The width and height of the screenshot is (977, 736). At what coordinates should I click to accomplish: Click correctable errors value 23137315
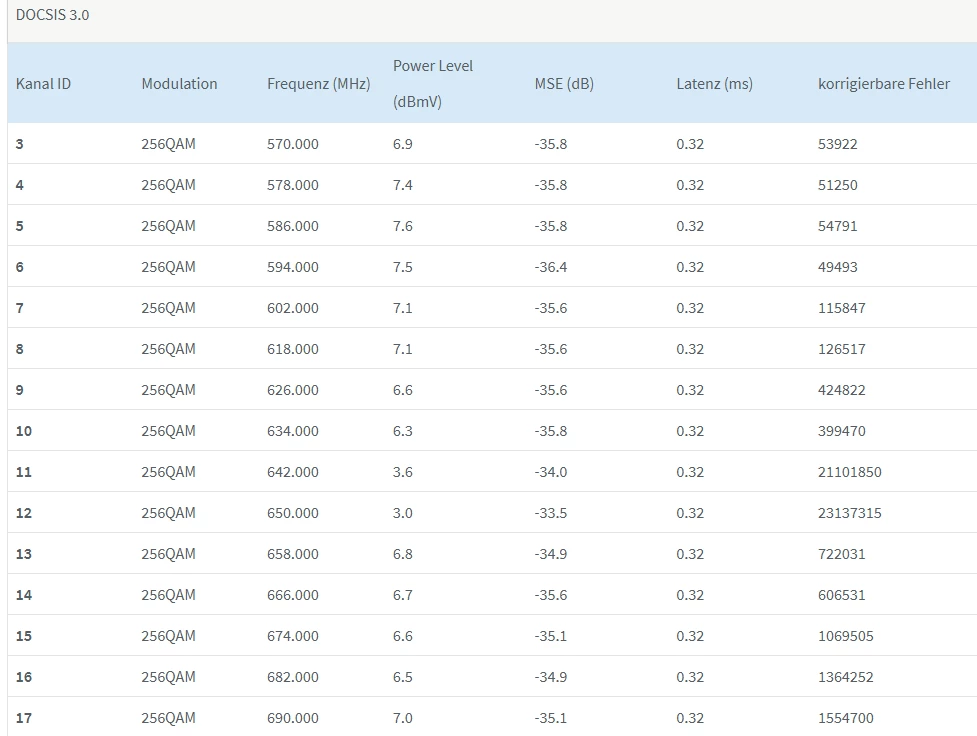click(850, 514)
